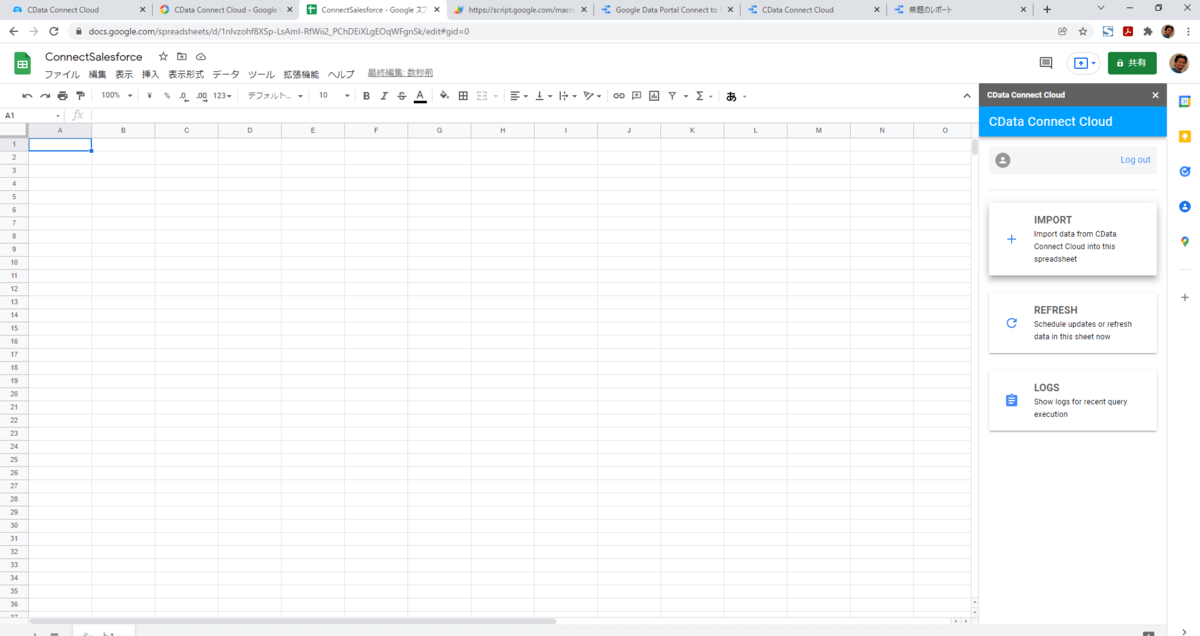1200x636 pixels.
Task: Move document using folder icon
Action: point(182,57)
